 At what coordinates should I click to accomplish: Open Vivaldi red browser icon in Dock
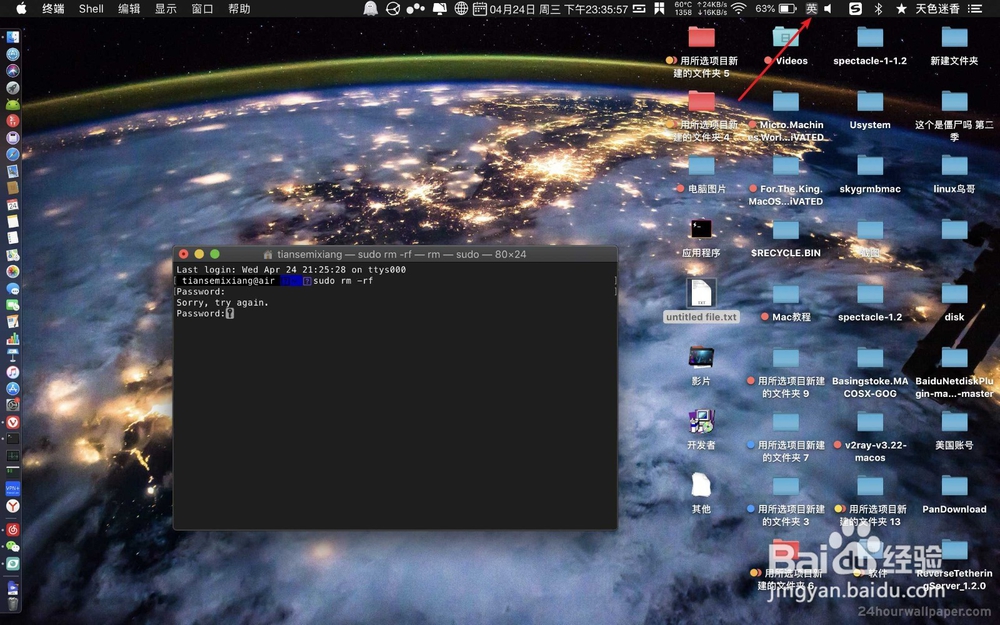pyautogui.click(x=13, y=422)
